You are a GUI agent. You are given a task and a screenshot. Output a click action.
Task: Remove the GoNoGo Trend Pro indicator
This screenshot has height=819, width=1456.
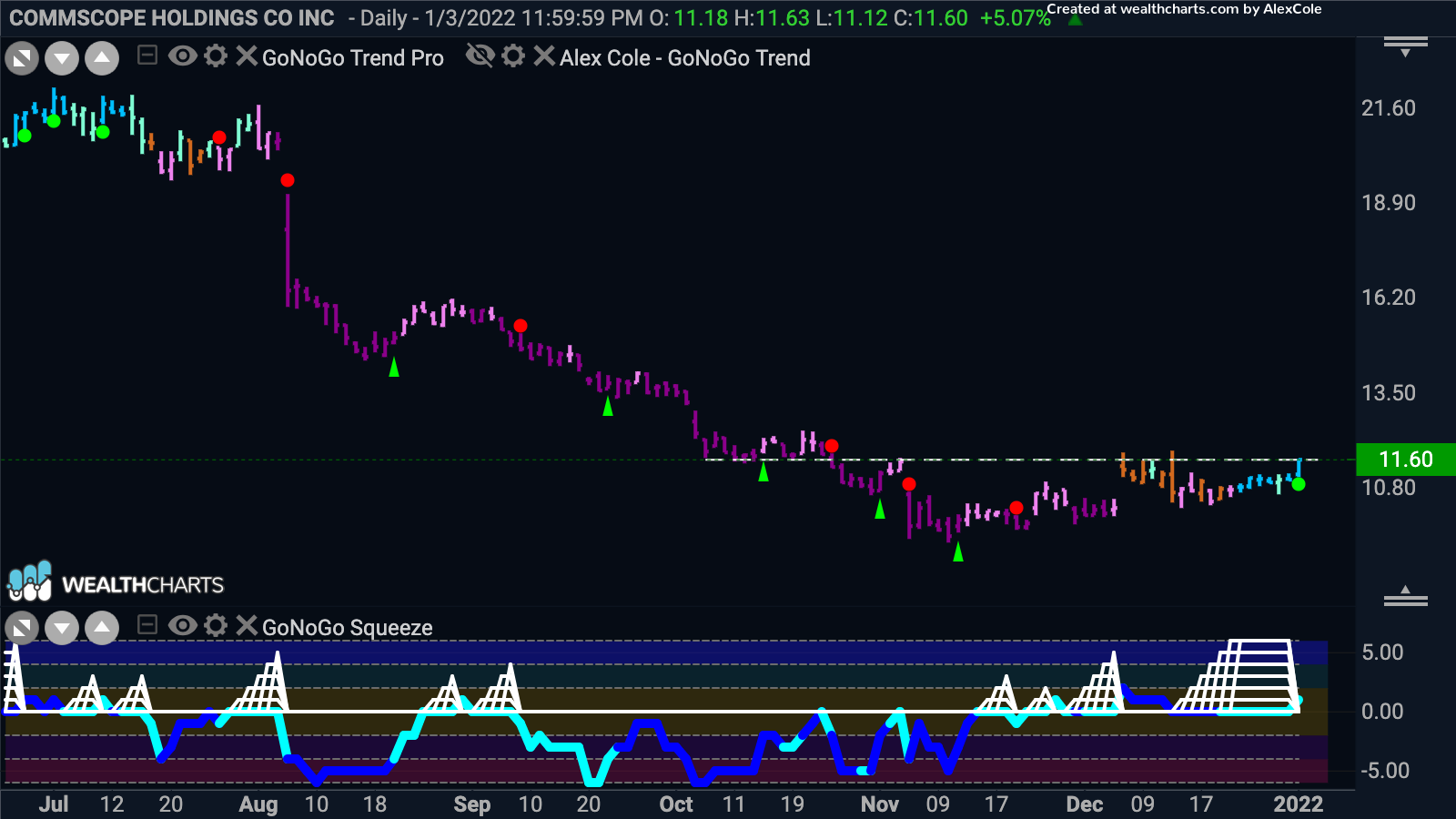(x=246, y=56)
